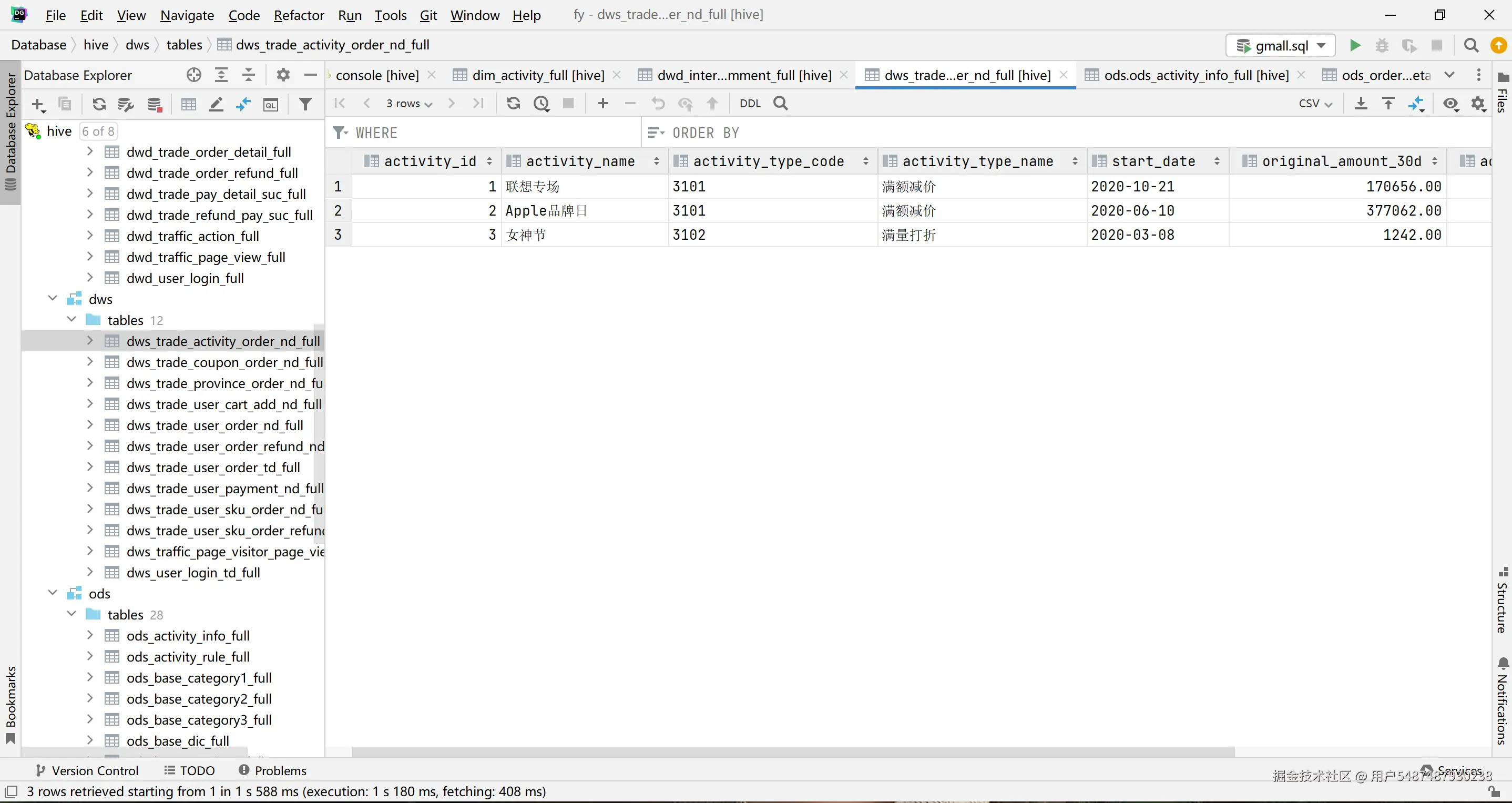This screenshot has height=803, width=1512.
Task: Open the CSV data extractor dropdown
Action: pyautogui.click(x=1315, y=103)
